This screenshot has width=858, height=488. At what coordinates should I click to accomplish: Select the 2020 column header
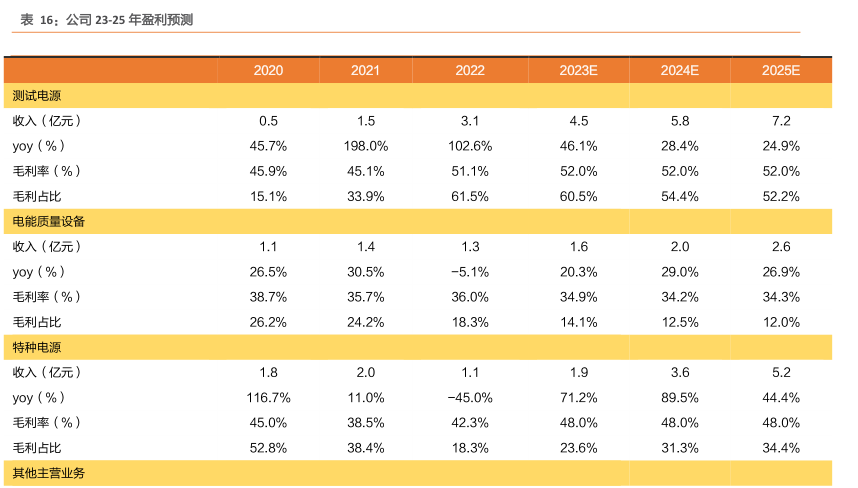268,70
